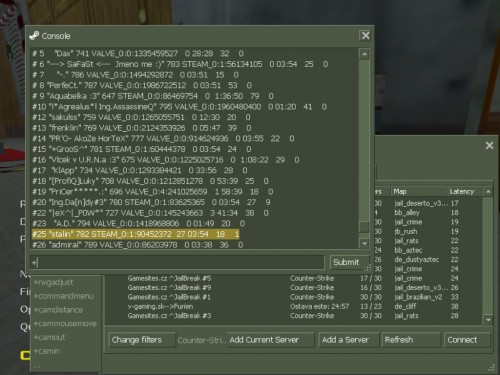
Task: Select +nvgadjust from autocomplete list
Action: point(53,282)
